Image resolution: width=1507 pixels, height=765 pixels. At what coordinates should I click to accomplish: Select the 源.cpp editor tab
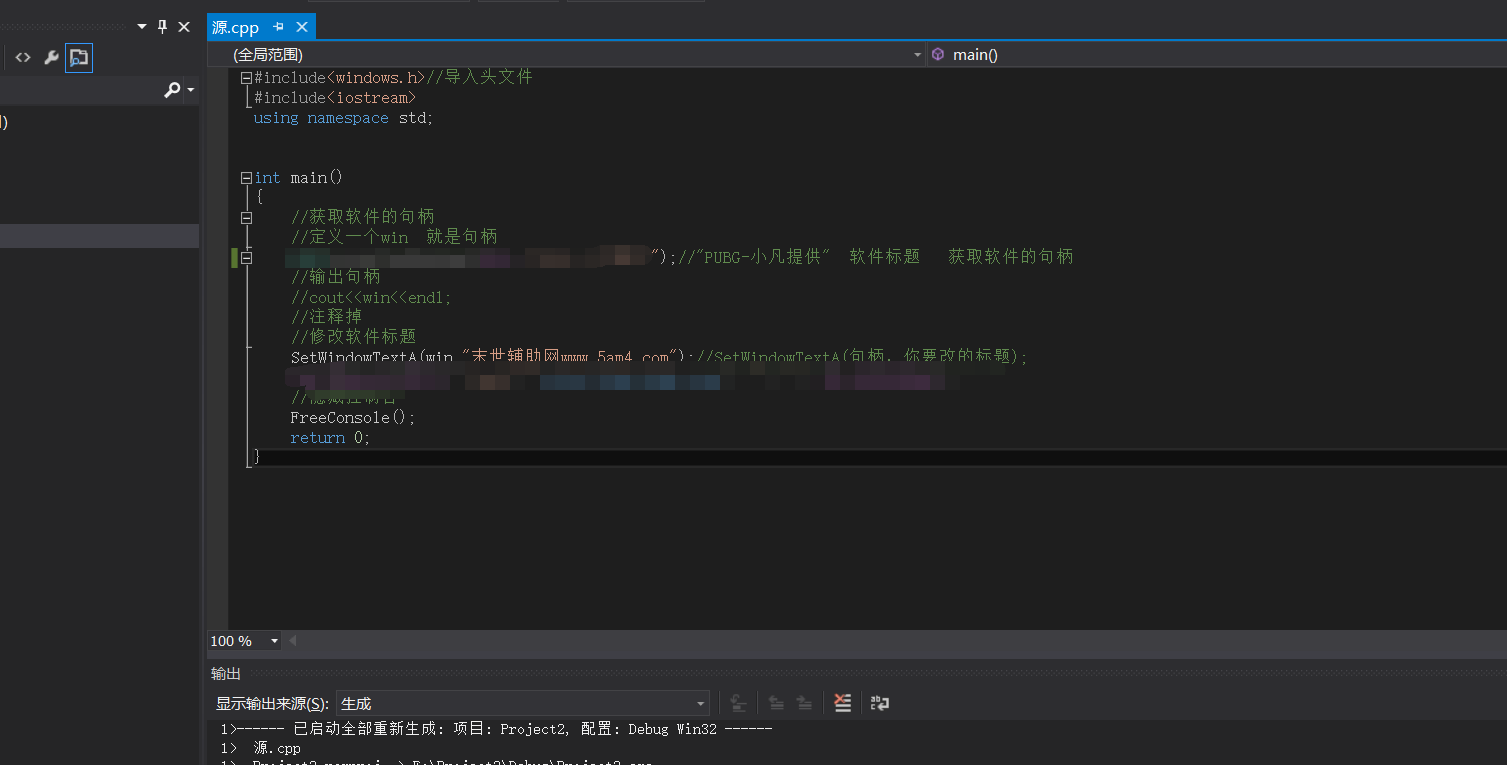coord(236,27)
